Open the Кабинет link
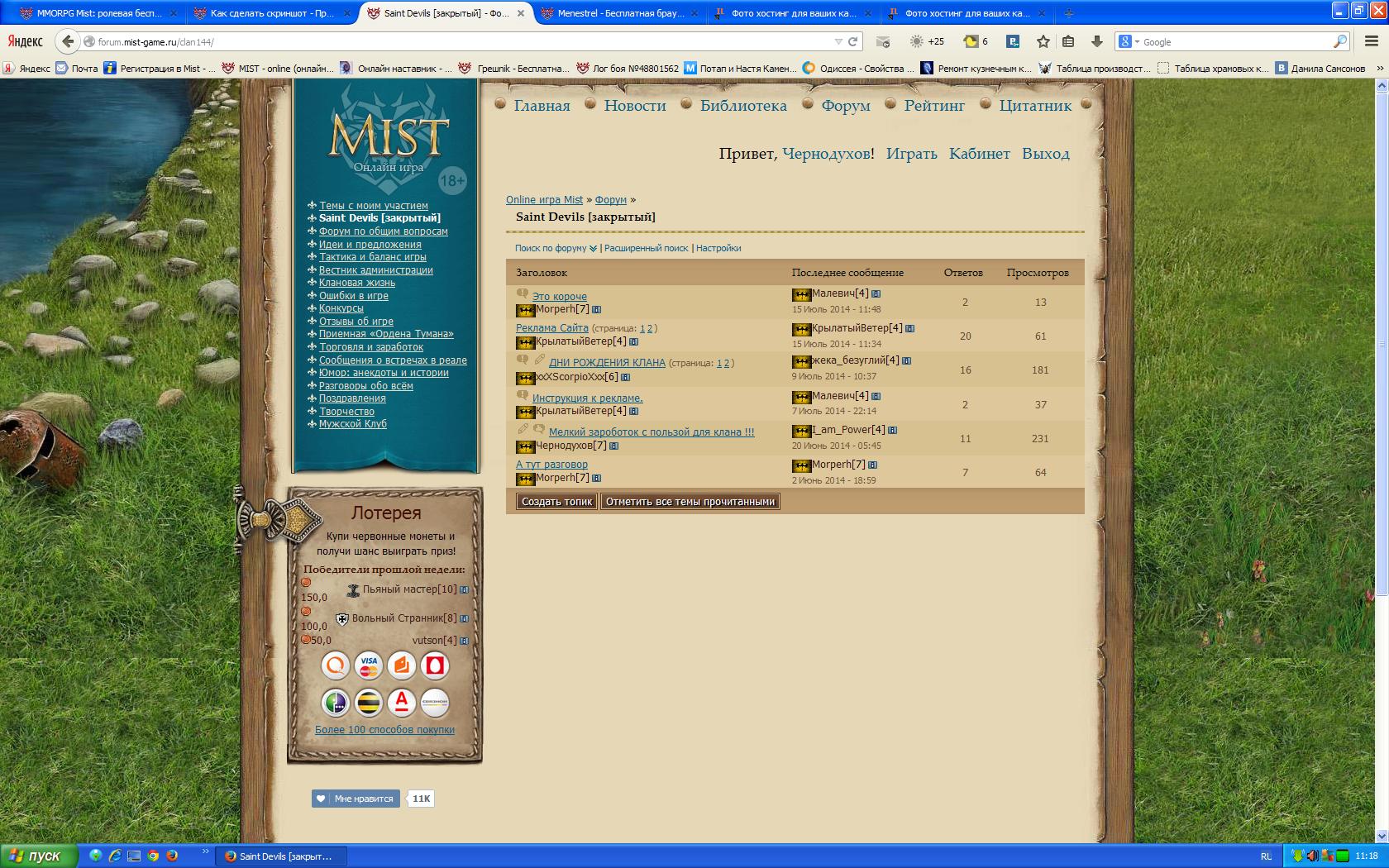1389x868 pixels. 980,154
